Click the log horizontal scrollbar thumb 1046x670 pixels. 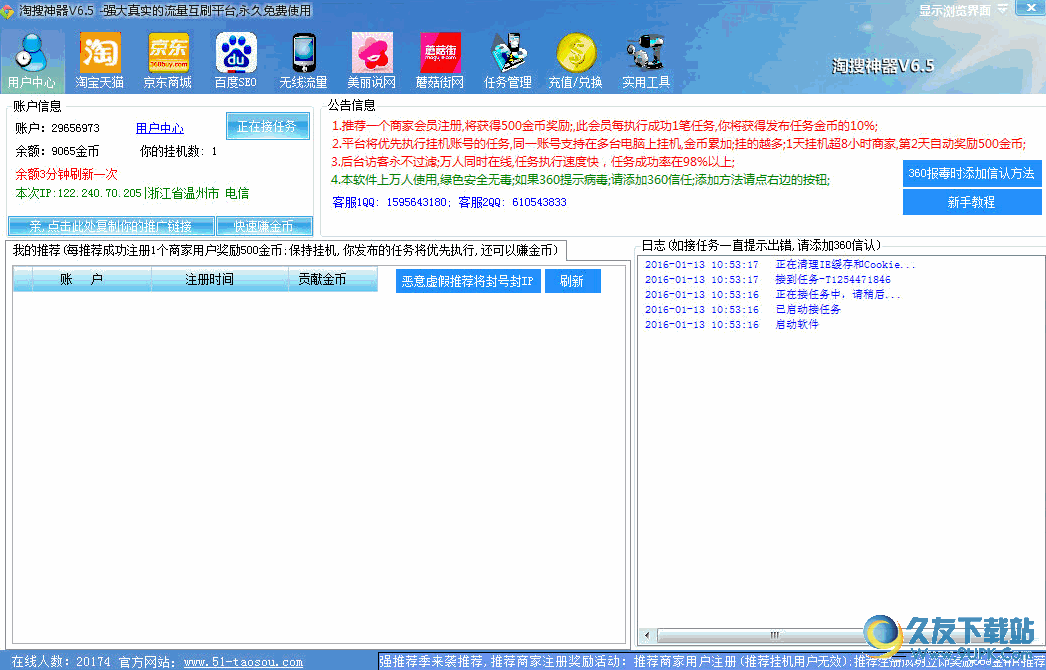pos(774,635)
